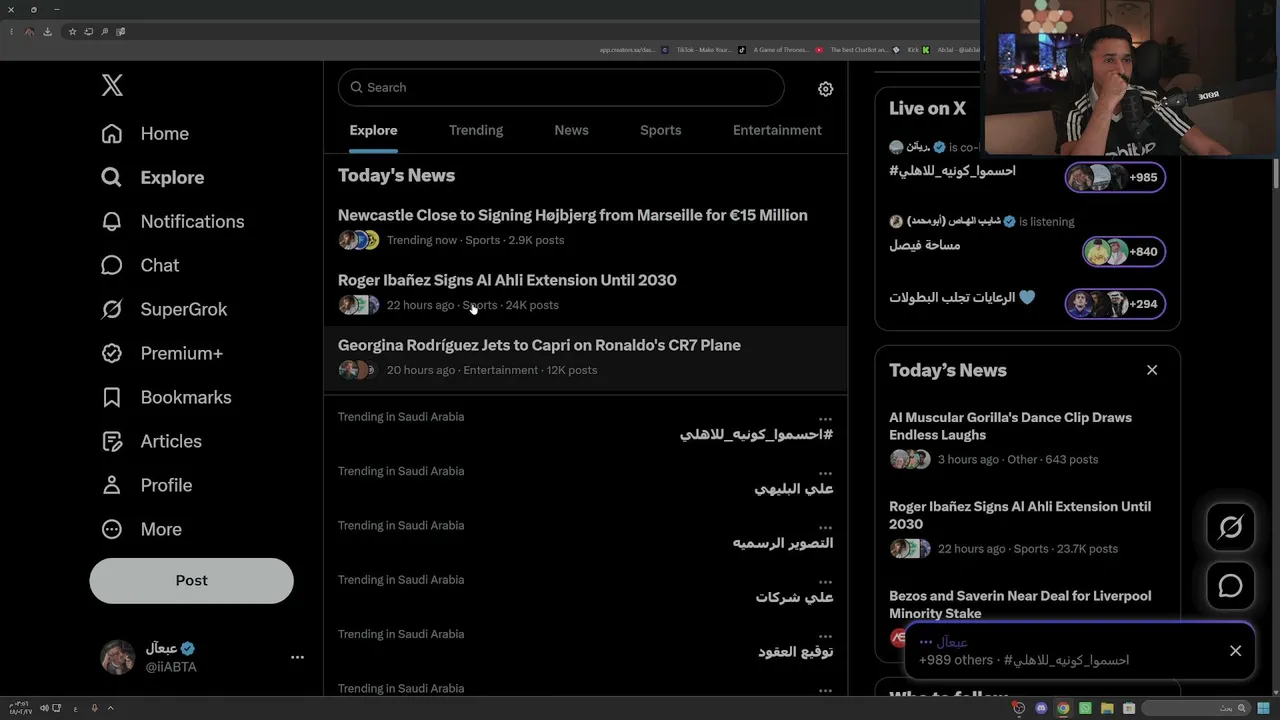Open account menu dots beside @iiABTA

tap(297, 657)
